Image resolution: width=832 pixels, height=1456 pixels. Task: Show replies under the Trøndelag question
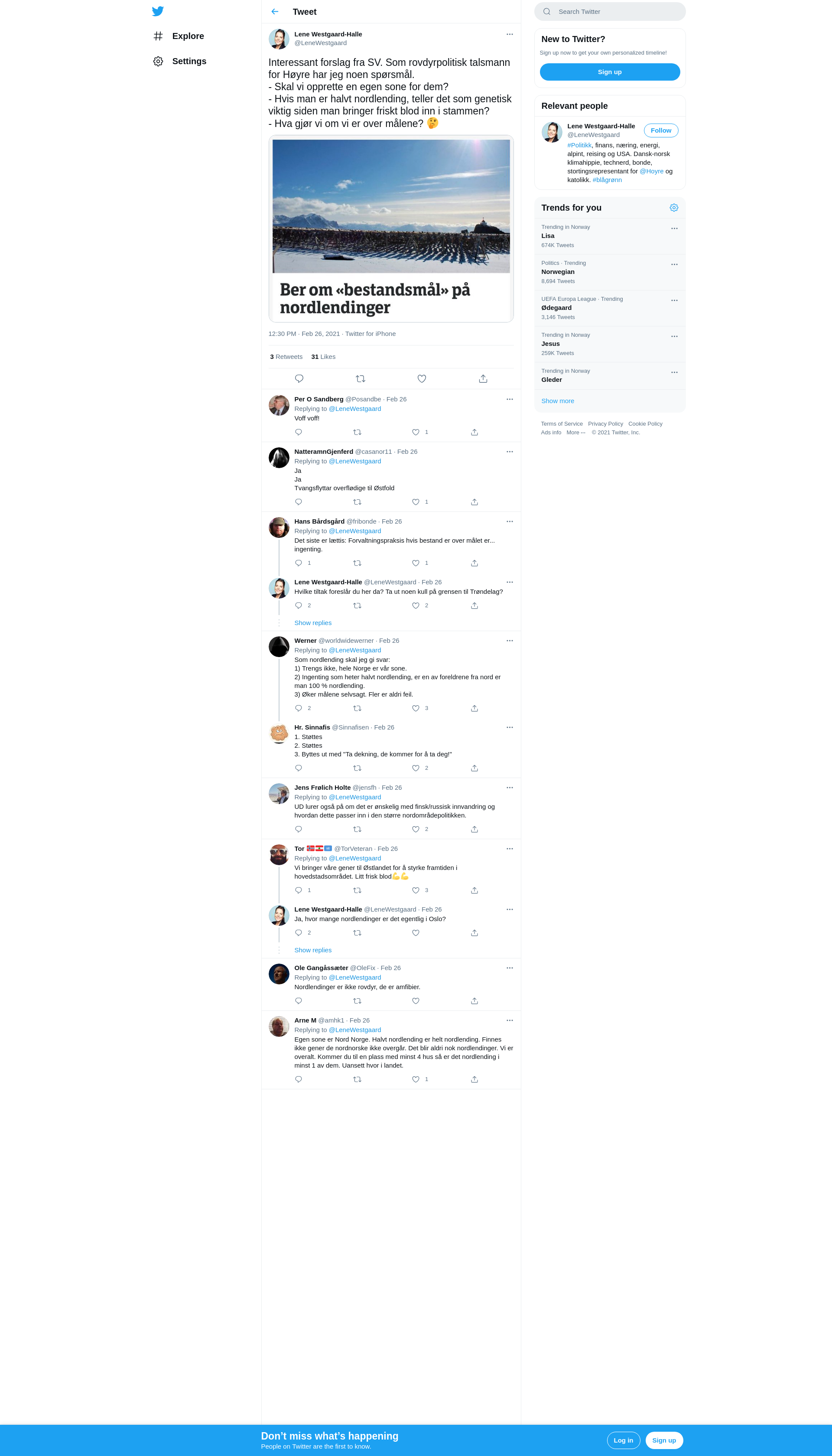pyautogui.click(x=312, y=622)
